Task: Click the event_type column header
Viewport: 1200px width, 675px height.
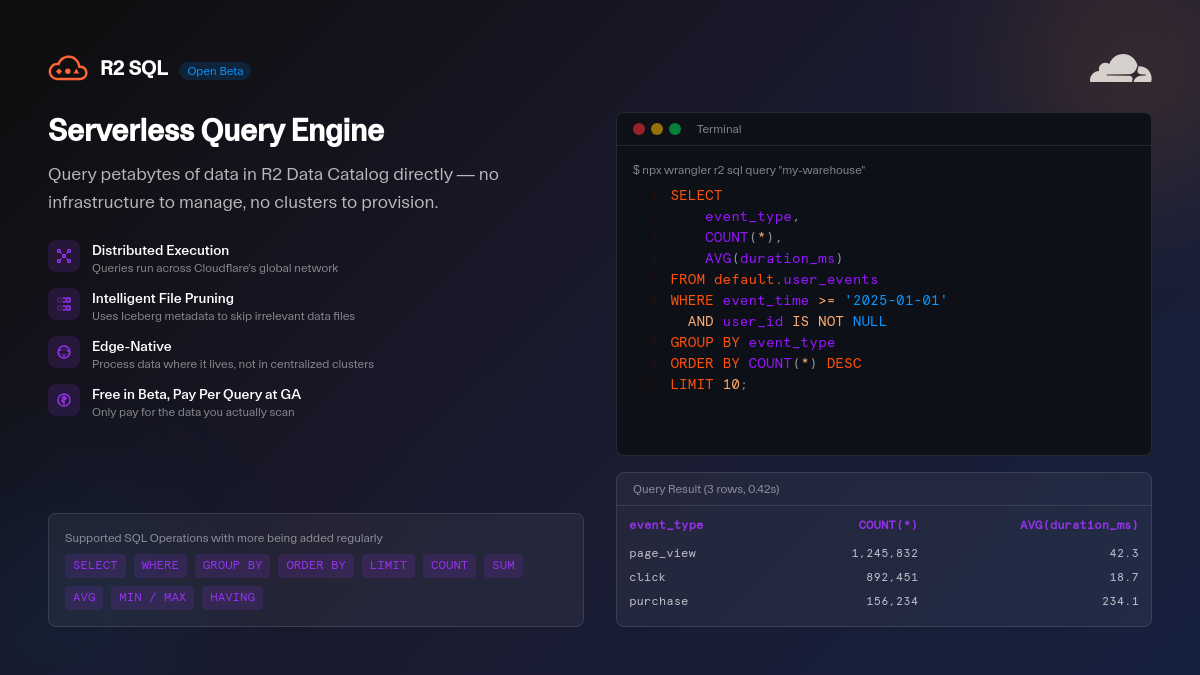Action: (666, 525)
